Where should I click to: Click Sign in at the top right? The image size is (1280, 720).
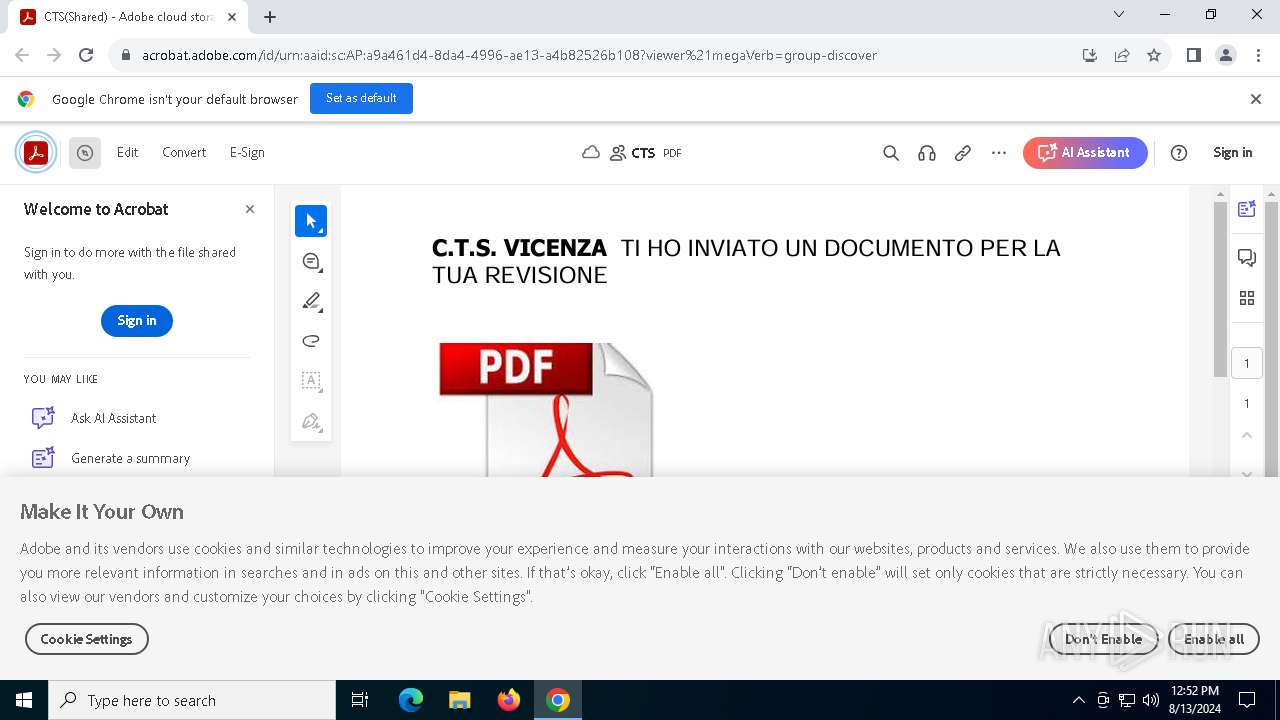click(1232, 153)
